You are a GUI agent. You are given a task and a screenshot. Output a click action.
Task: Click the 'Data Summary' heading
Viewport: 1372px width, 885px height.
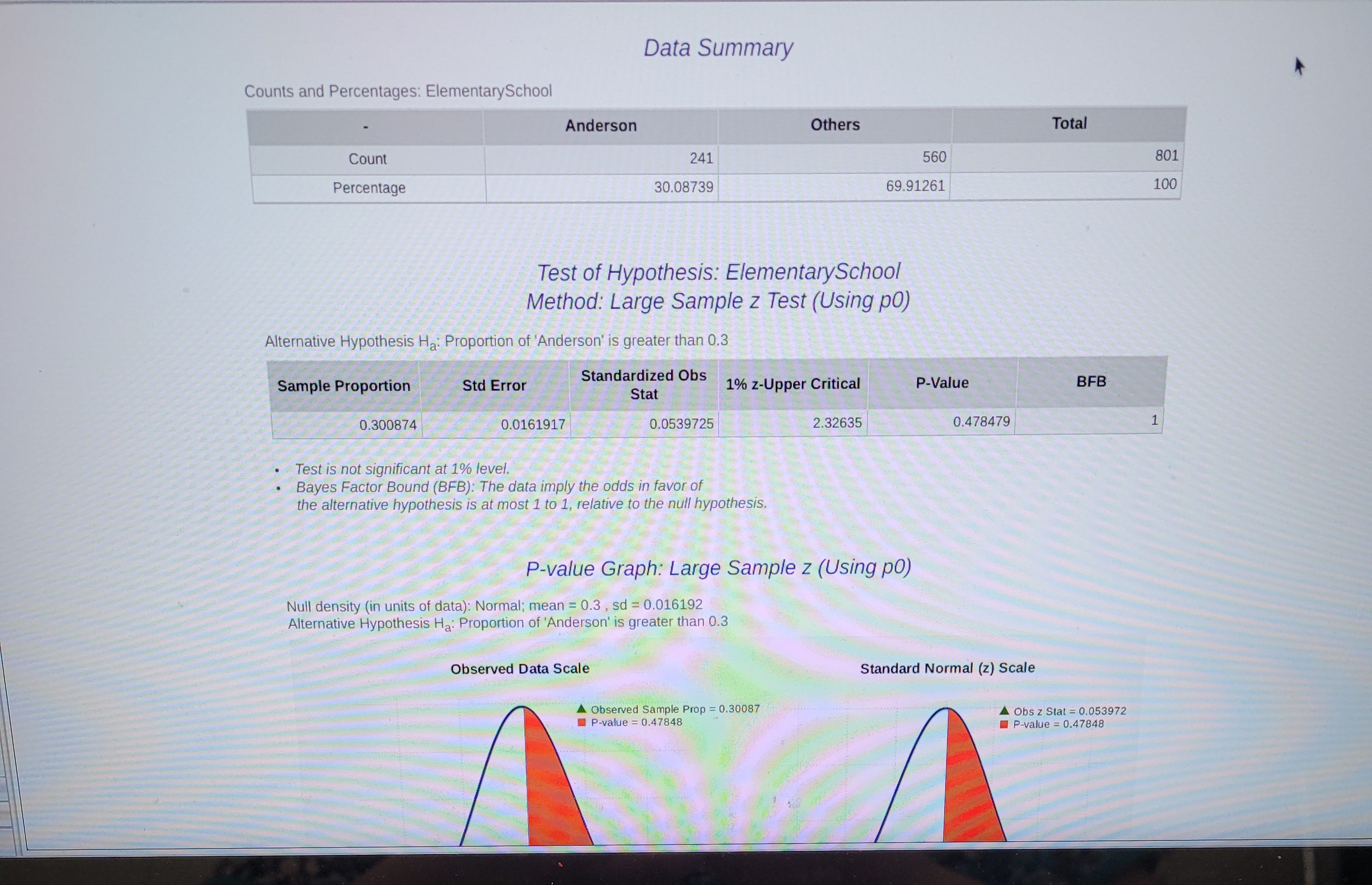[x=718, y=48]
